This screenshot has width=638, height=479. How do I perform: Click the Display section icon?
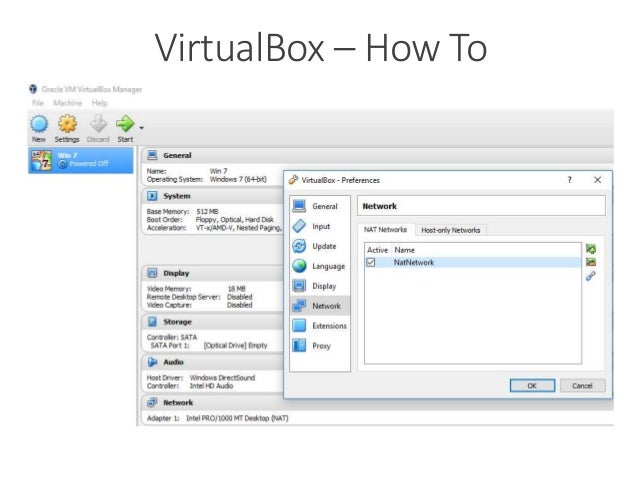(152, 273)
